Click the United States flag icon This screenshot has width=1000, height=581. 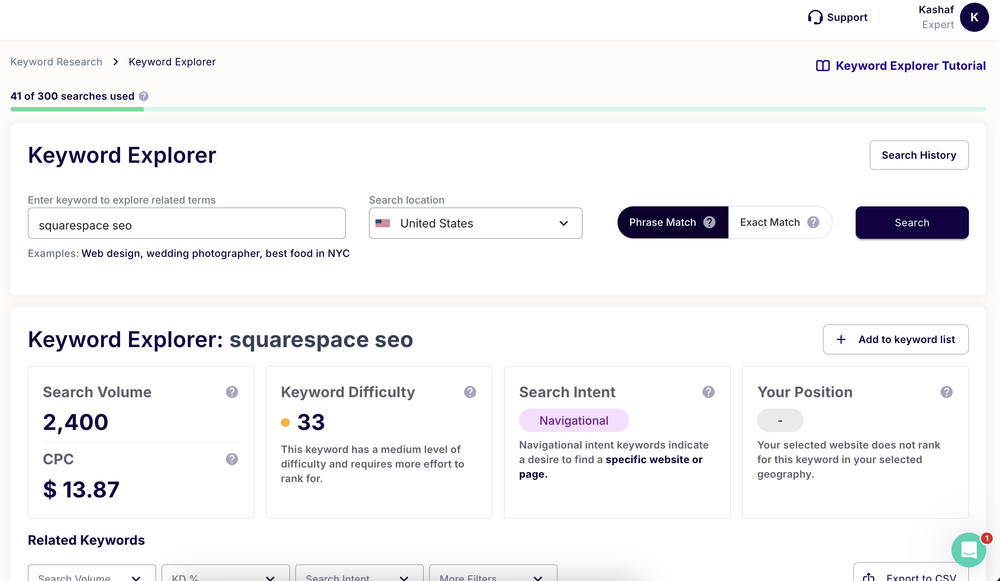click(x=383, y=223)
